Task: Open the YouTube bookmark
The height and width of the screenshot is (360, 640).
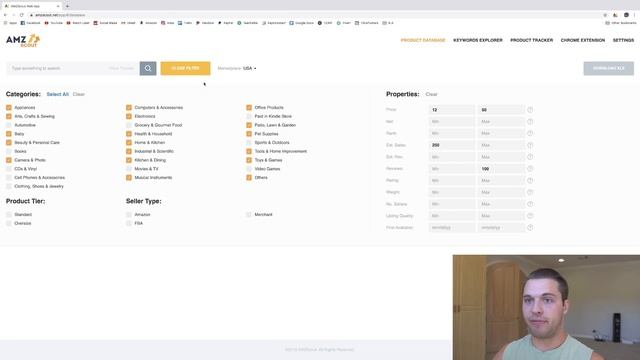Action: pos(53,23)
